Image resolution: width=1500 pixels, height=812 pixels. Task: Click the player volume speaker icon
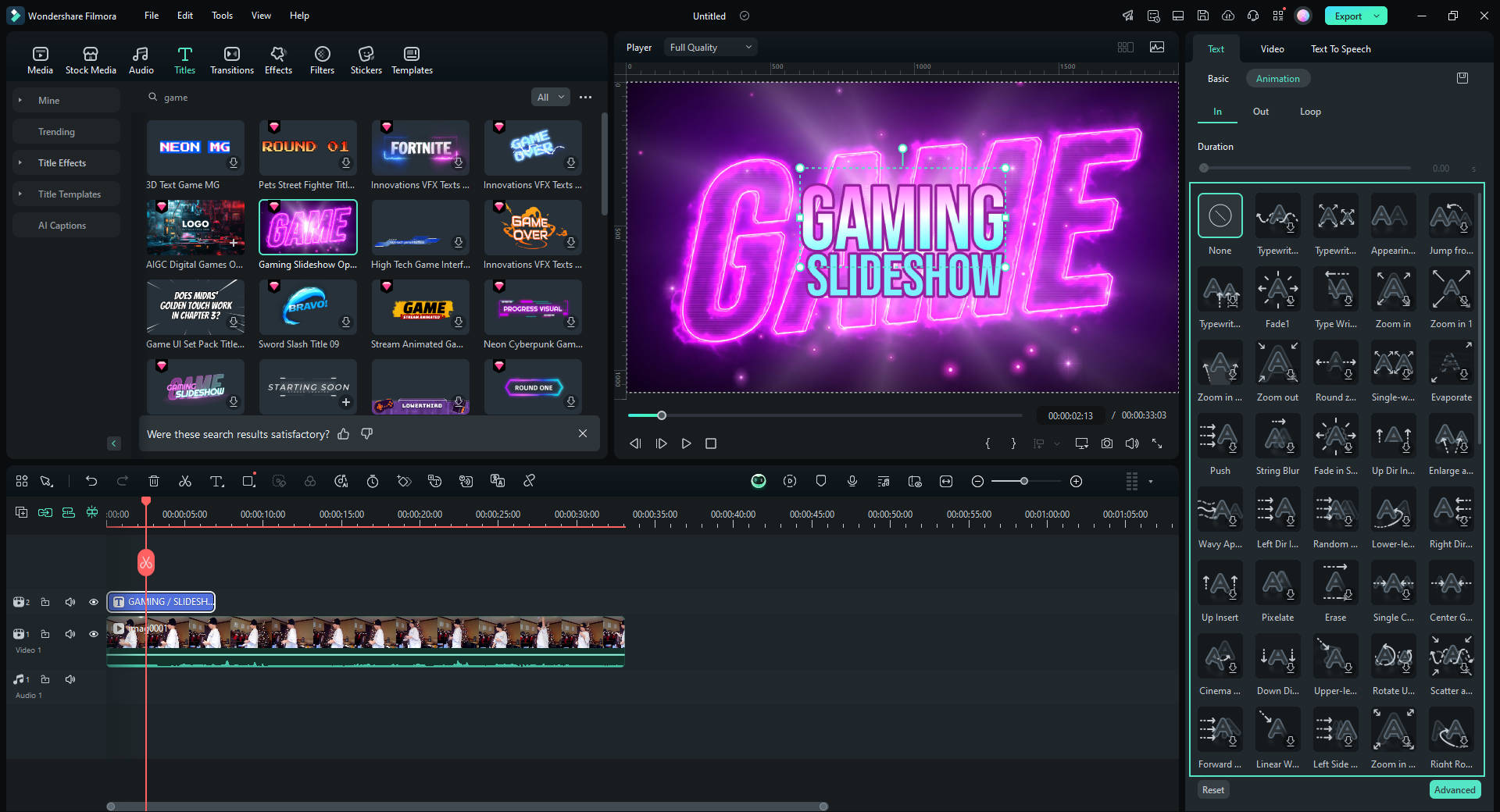[x=1132, y=443]
